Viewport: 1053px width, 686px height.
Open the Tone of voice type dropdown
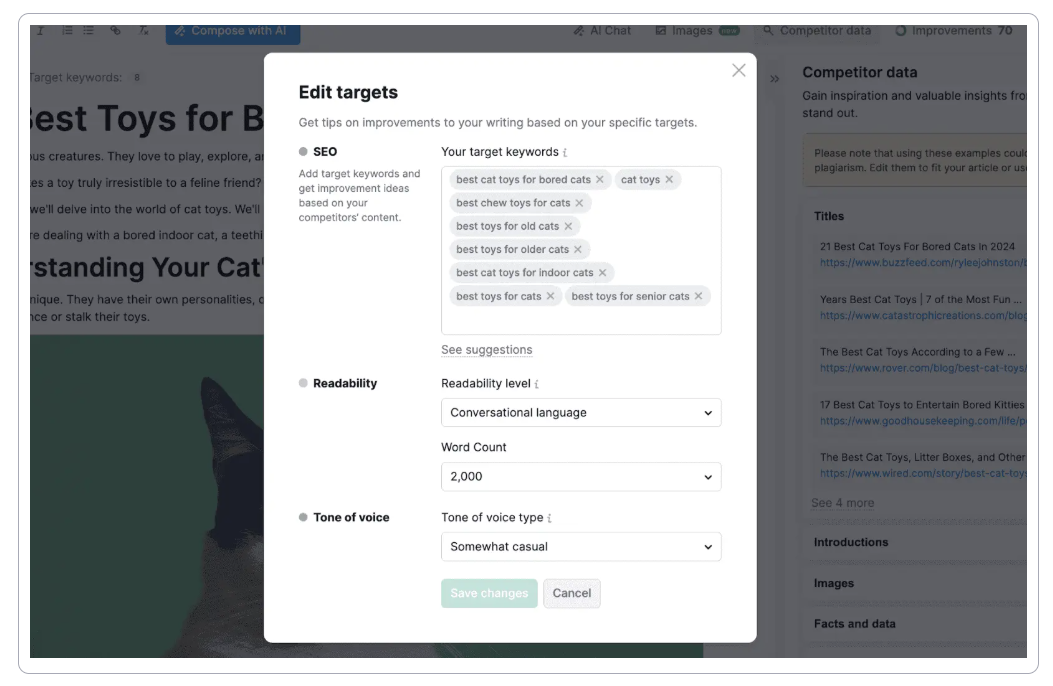[x=581, y=546]
